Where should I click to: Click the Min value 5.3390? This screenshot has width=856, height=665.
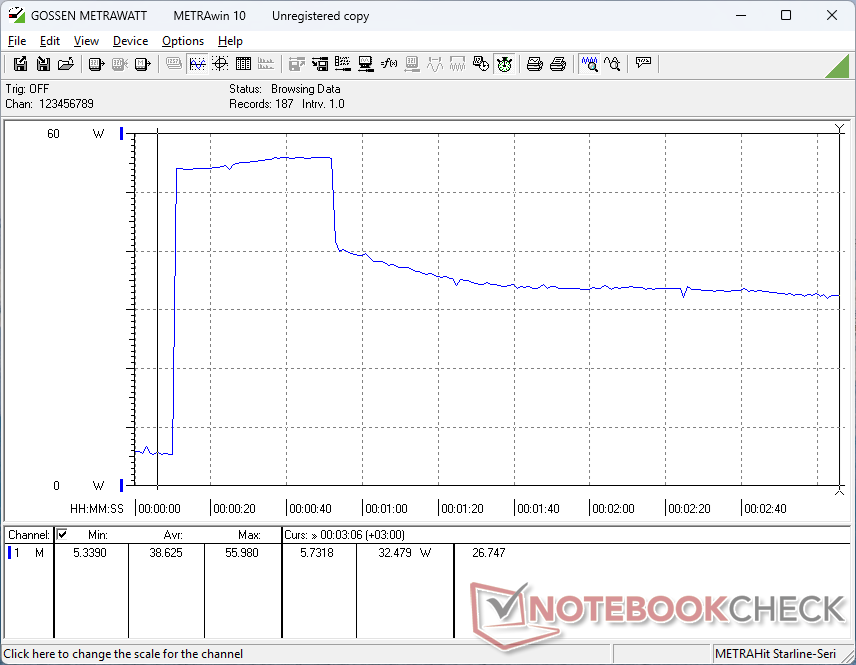click(x=90, y=553)
